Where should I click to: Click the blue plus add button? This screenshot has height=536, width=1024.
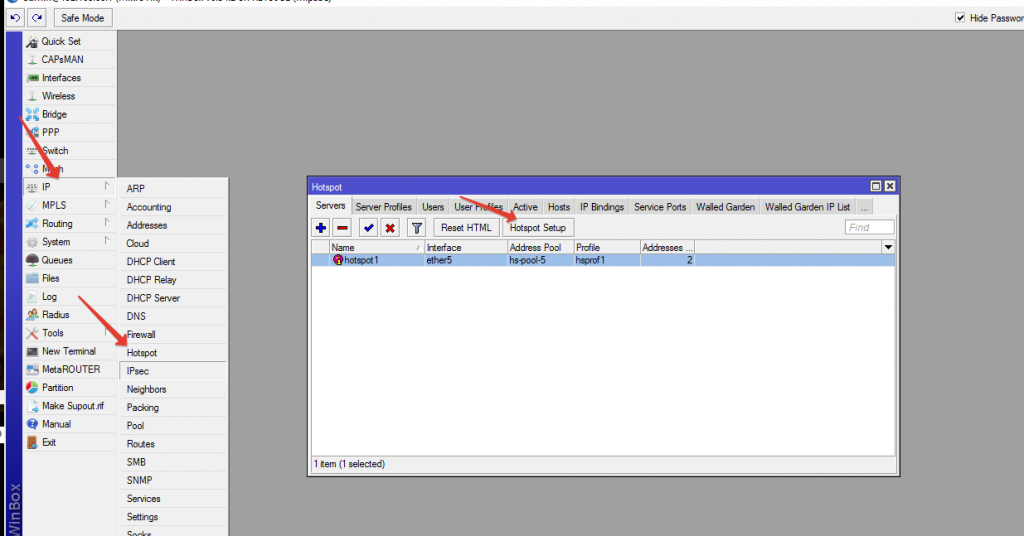point(321,228)
